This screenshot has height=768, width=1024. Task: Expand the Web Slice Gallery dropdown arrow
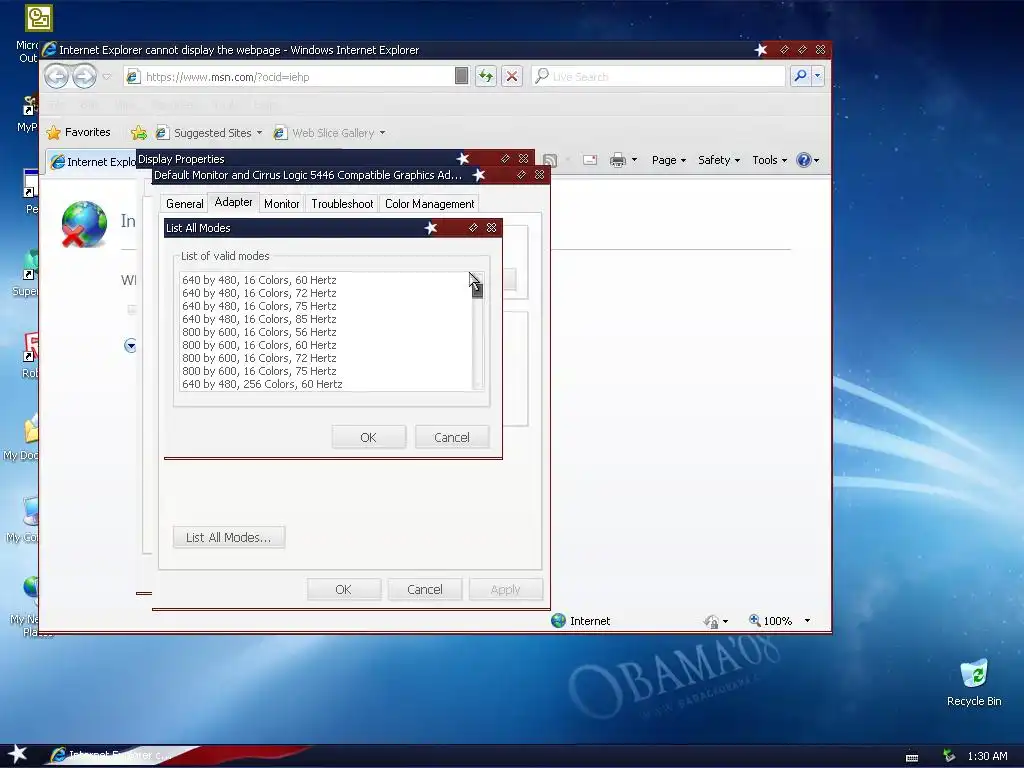click(x=383, y=133)
